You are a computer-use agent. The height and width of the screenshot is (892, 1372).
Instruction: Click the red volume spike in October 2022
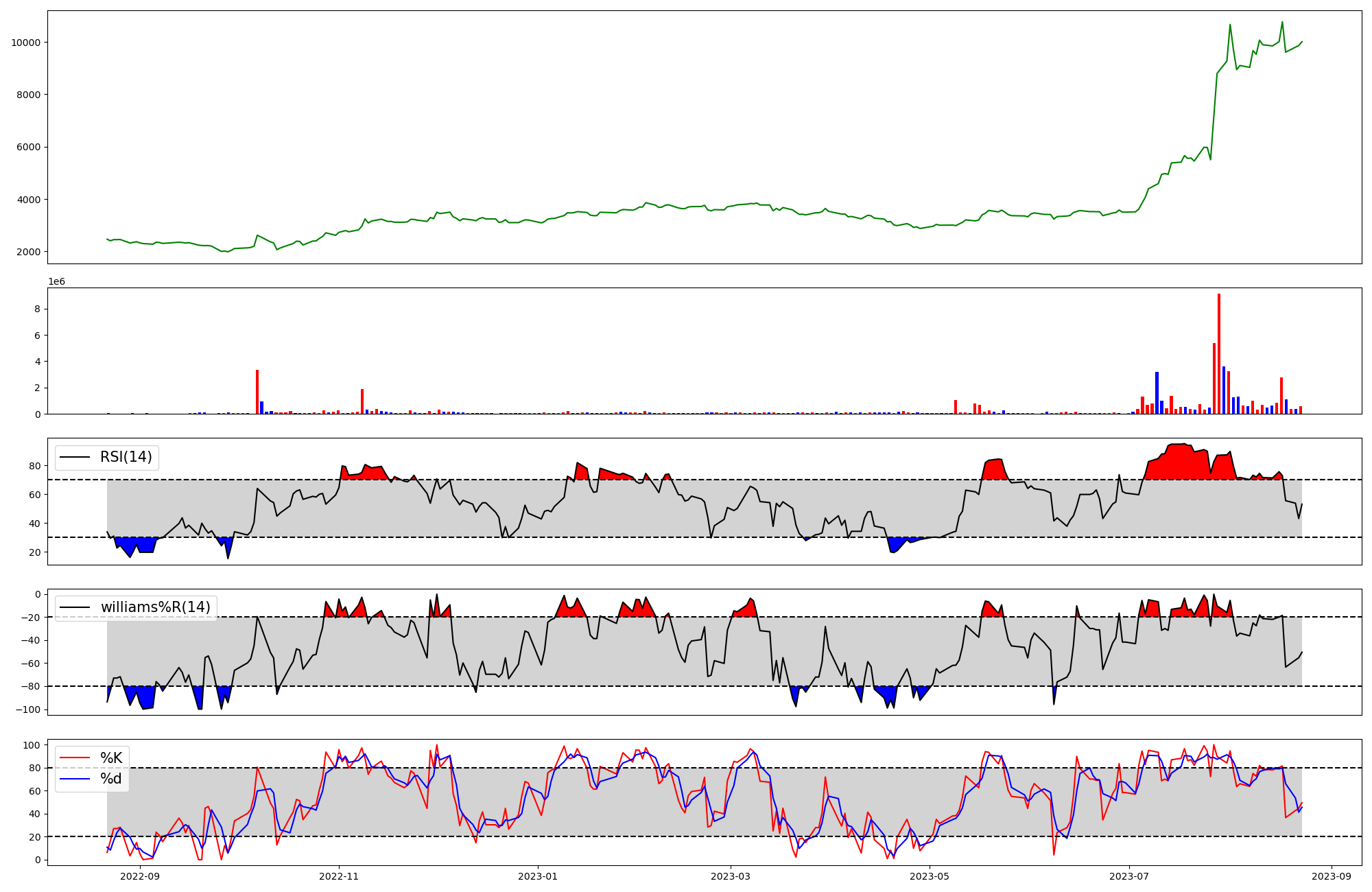tap(257, 391)
